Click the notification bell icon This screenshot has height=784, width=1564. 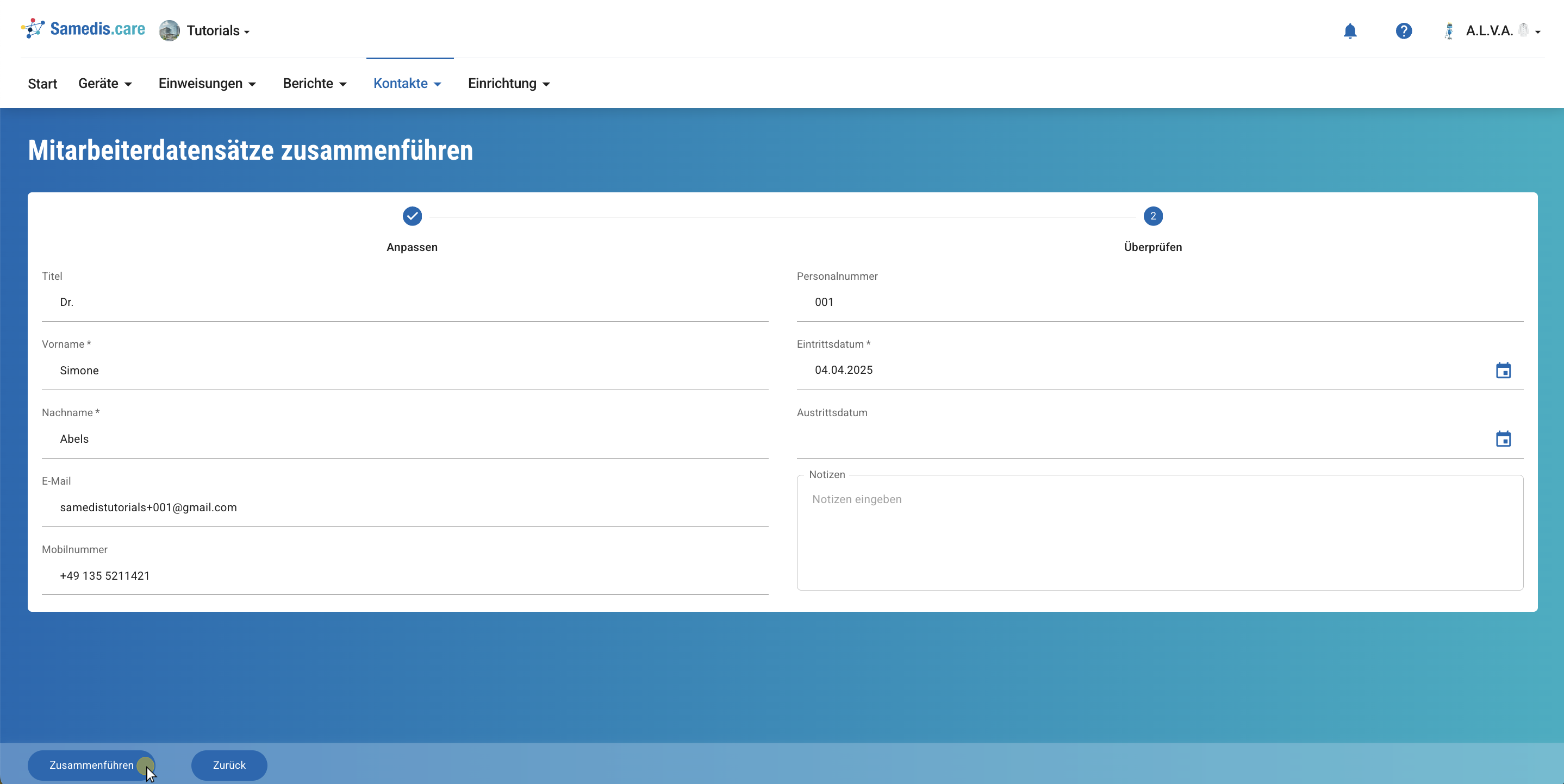point(1350,31)
